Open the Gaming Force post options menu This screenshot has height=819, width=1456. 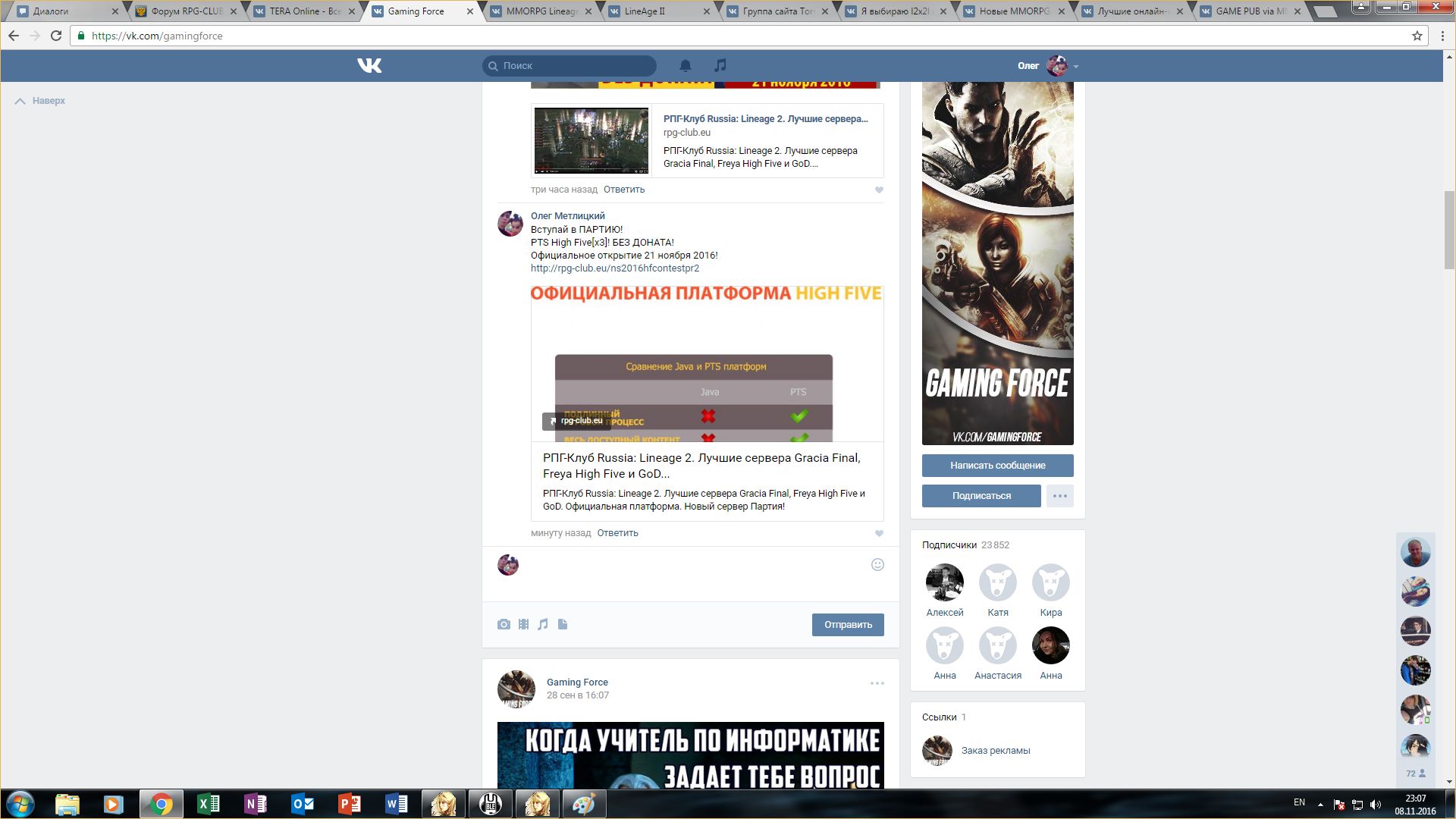tap(877, 683)
